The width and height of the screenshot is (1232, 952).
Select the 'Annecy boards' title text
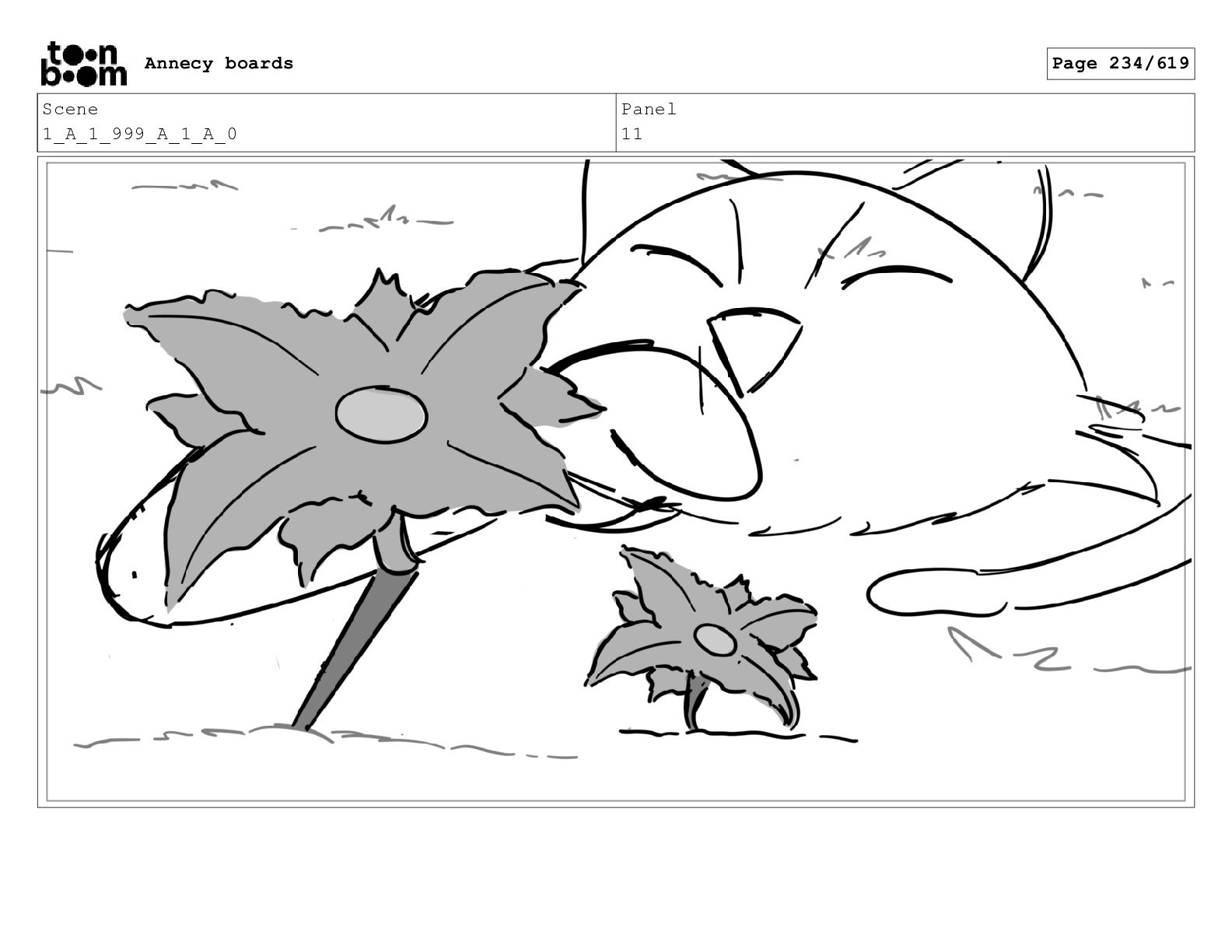click(219, 64)
